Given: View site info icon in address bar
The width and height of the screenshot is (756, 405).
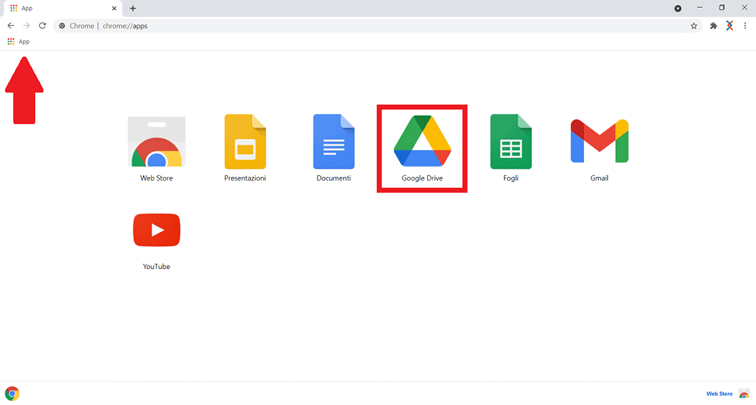Looking at the screenshot, I should tap(62, 26).
